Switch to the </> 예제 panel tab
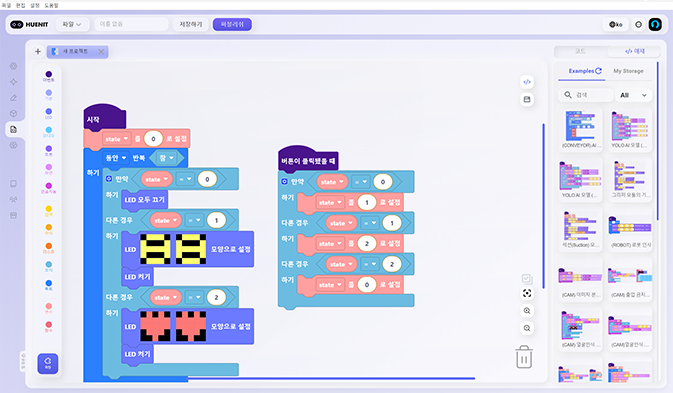The image size is (673, 393). coord(634,51)
